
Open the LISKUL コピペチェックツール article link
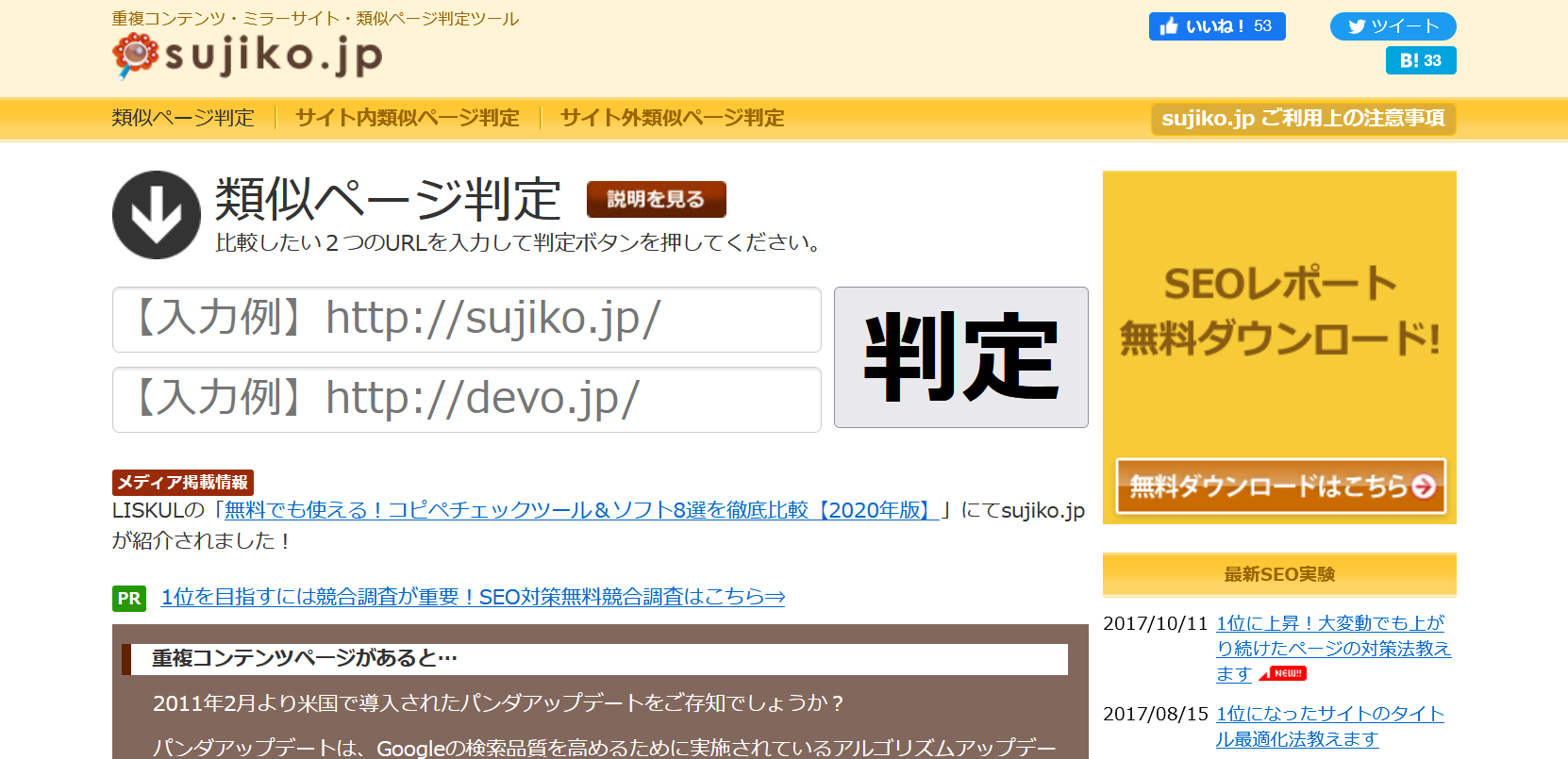point(582,510)
